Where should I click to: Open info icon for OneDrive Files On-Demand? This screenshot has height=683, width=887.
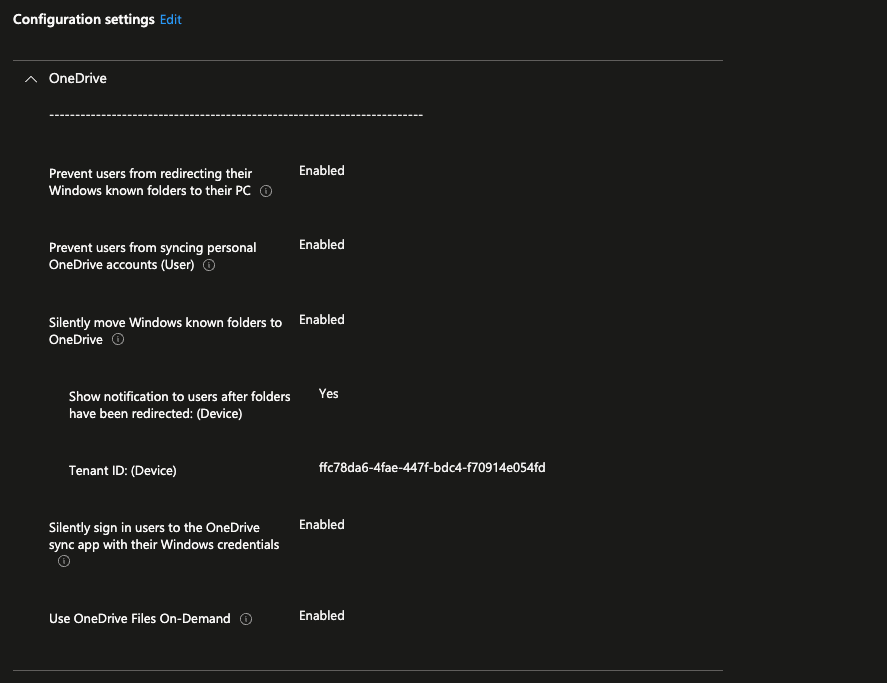pyautogui.click(x=246, y=619)
